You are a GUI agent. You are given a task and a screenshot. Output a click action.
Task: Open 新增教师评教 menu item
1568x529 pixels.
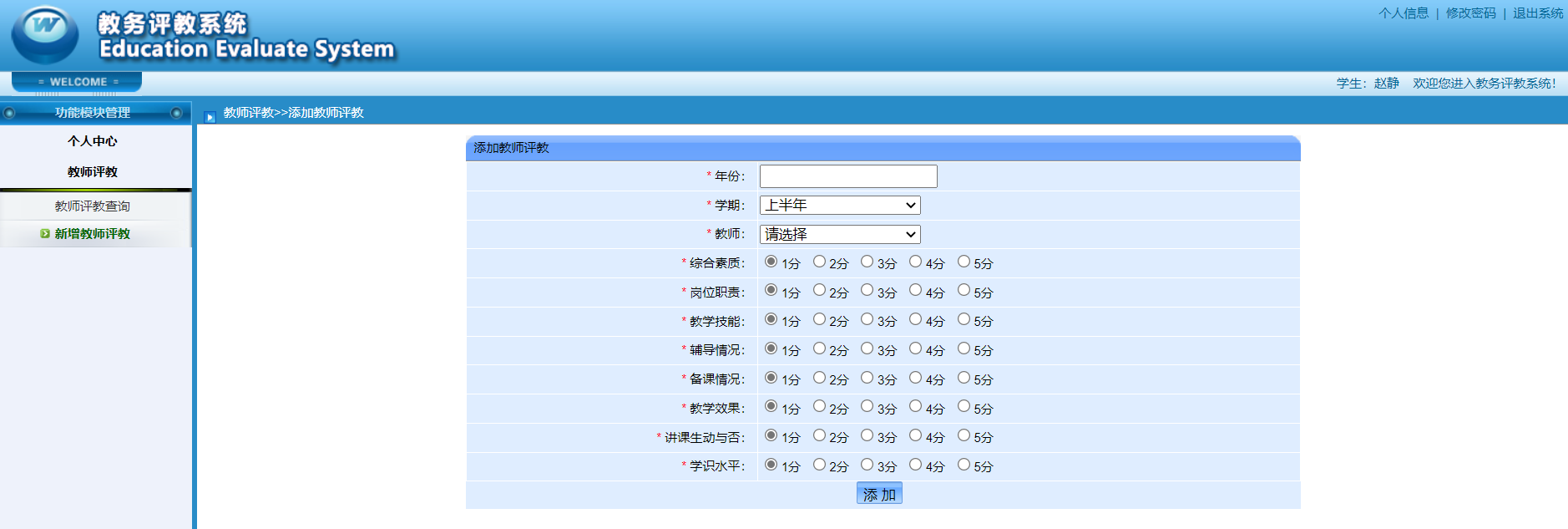click(93, 234)
